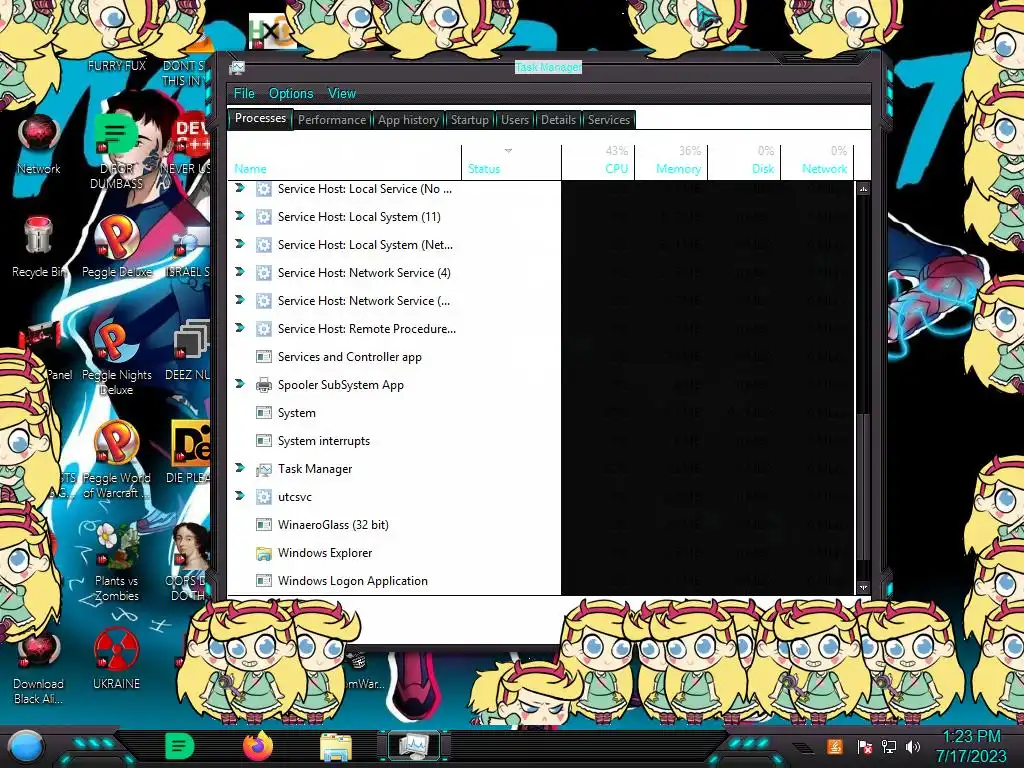Select the Processes tab
1024x768 pixels.
click(260, 118)
